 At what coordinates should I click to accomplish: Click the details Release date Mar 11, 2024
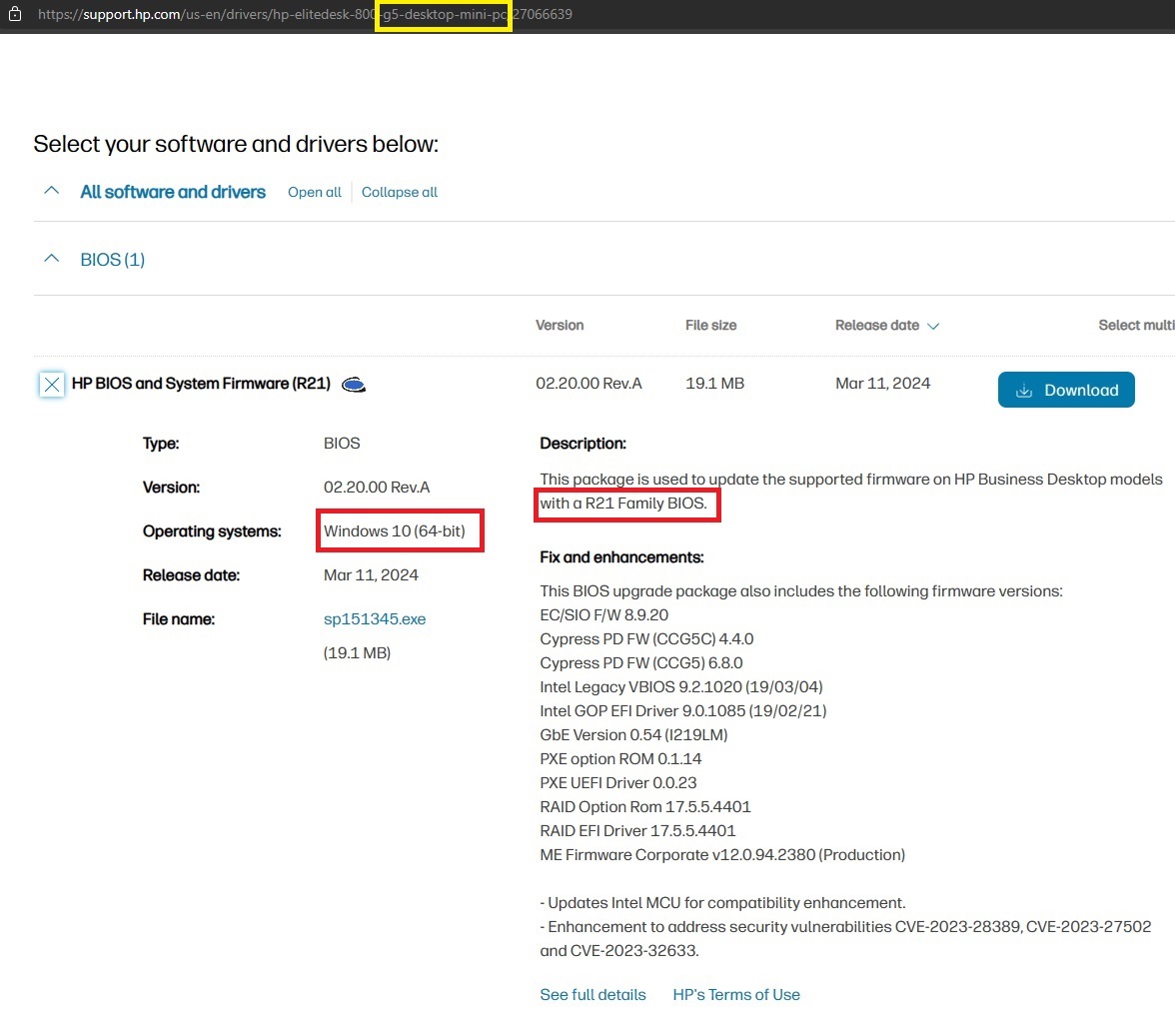(x=371, y=575)
